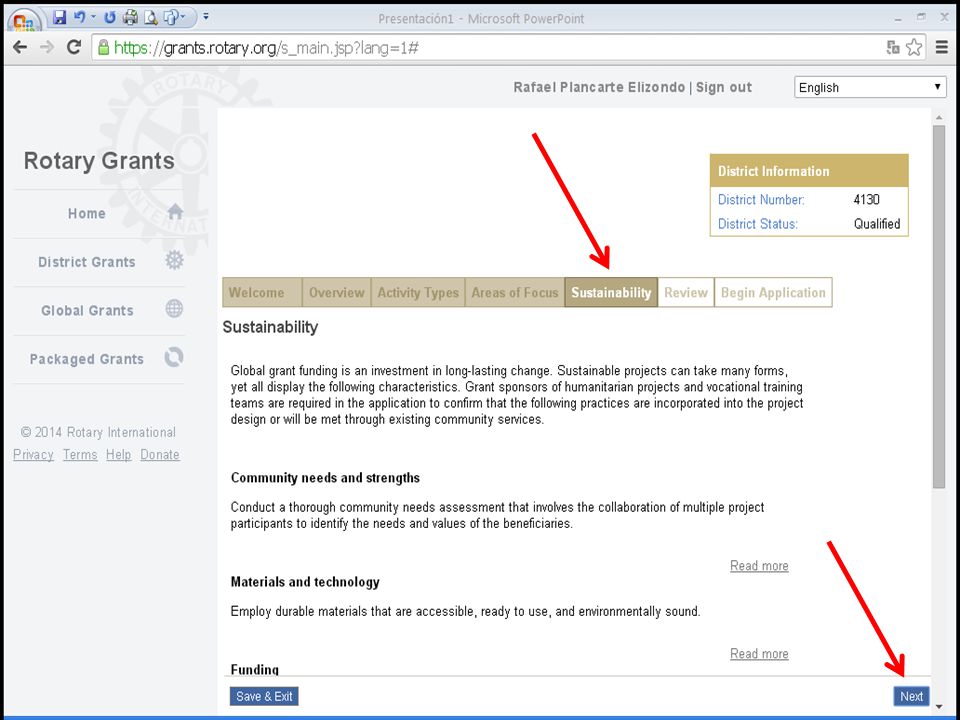Viewport: 960px width, 720px height.
Task: Click the Packaged Grants circular icon
Action: pyautogui.click(x=174, y=357)
